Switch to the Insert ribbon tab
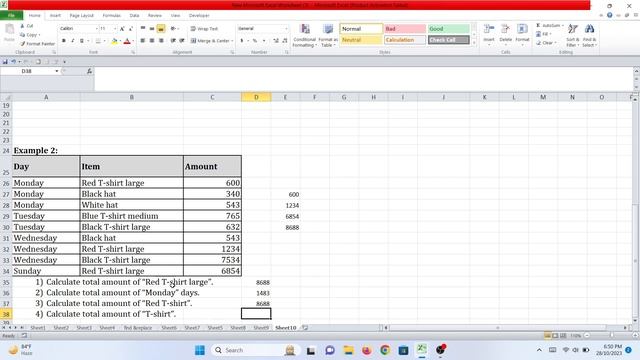Screen dimensions: 640x360 coord(55,16)
